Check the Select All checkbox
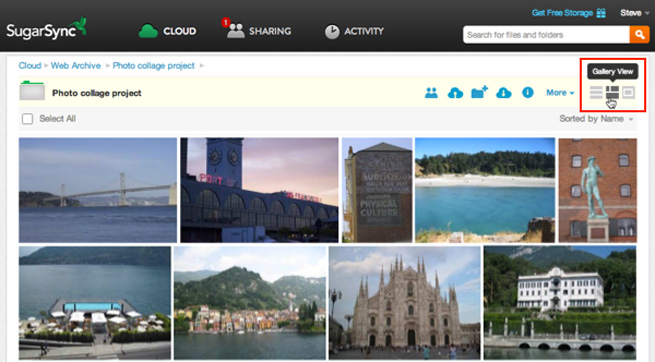 pyautogui.click(x=28, y=119)
